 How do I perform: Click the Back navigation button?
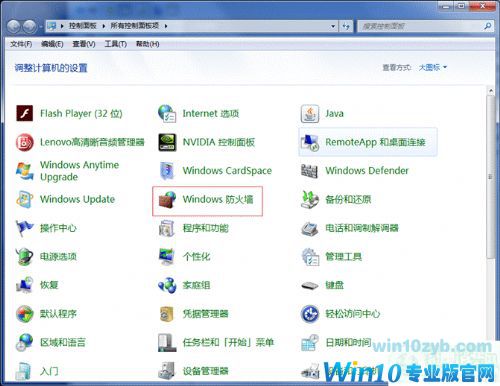(14, 26)
